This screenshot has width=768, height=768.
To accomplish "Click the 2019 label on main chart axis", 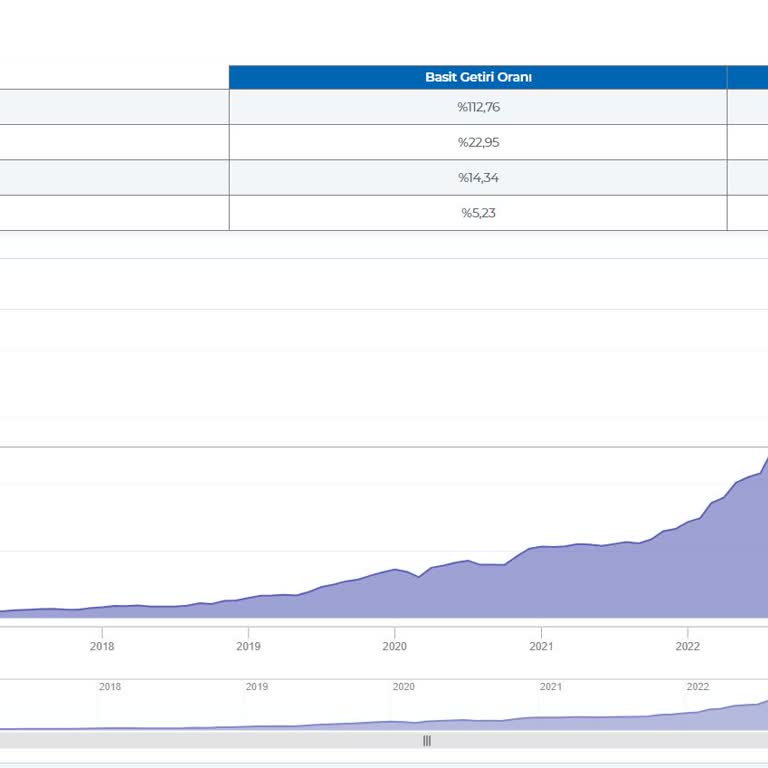I will point(248,646).
